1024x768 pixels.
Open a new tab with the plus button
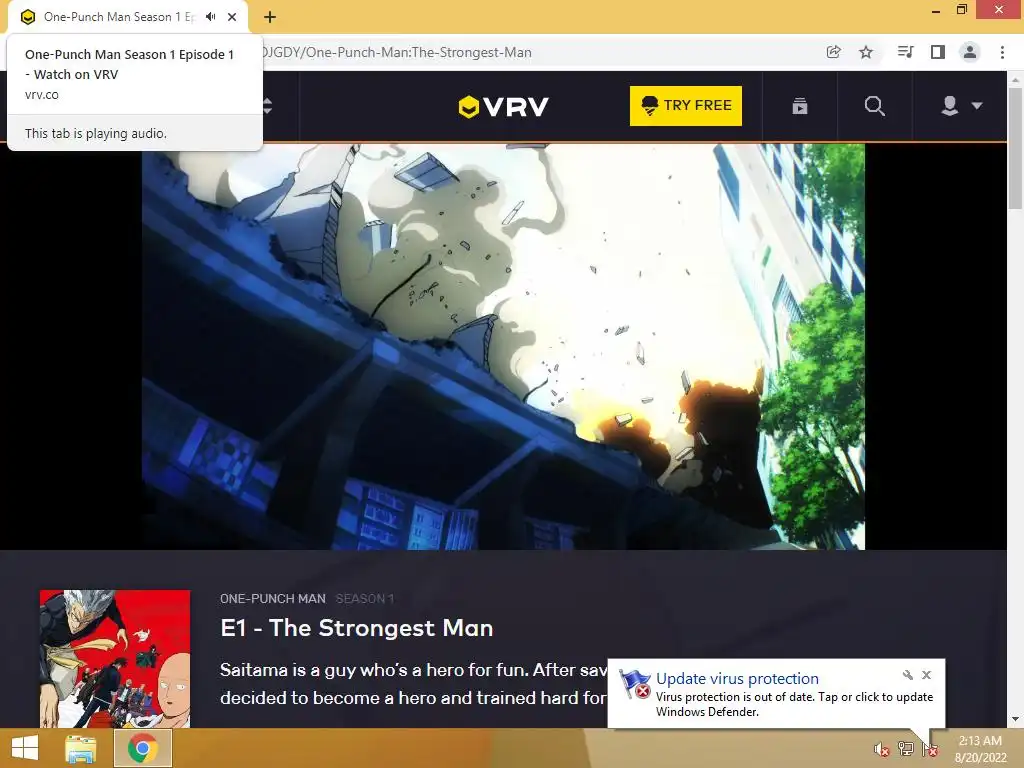pos(270,17)
